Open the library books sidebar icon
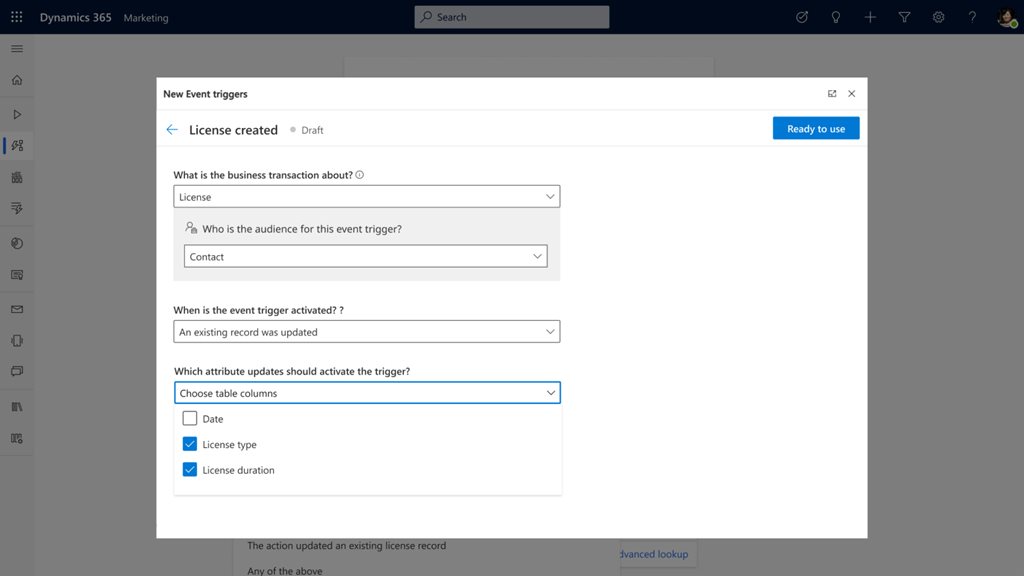The width and height of the screenshot is (1024, 576). point(17,407)
